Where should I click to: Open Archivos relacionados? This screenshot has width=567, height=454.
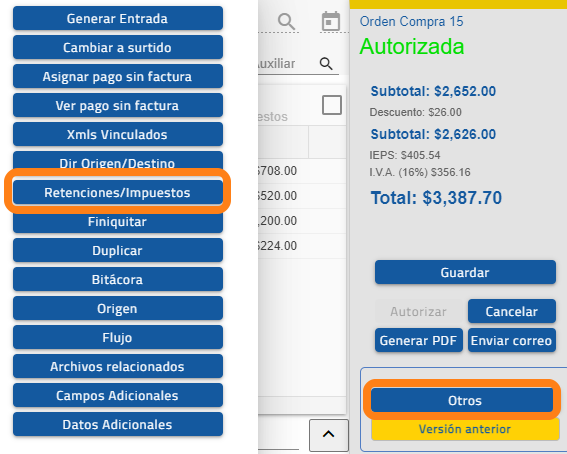point(118,366)
